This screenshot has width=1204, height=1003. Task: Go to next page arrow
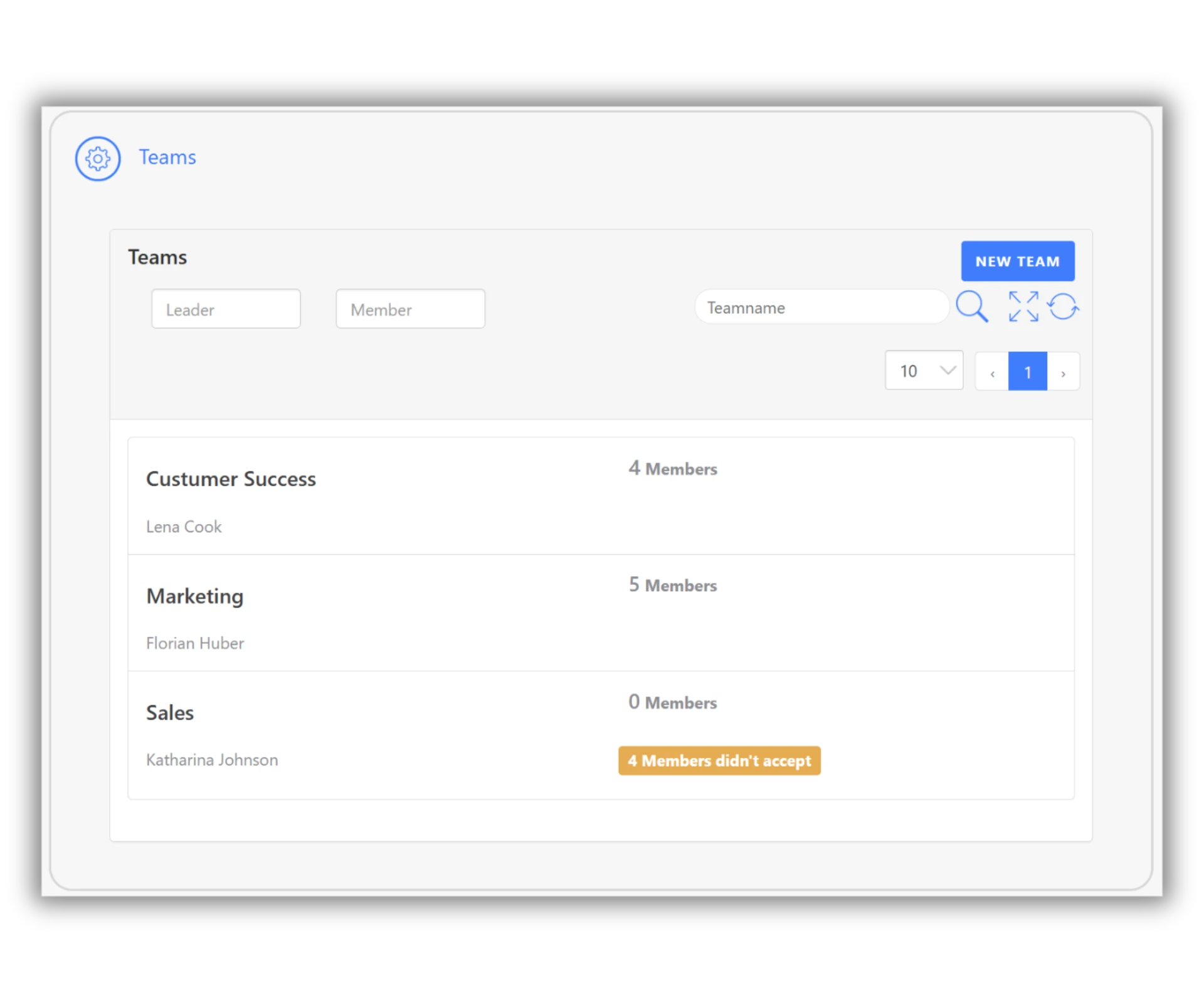(1063, 372)
